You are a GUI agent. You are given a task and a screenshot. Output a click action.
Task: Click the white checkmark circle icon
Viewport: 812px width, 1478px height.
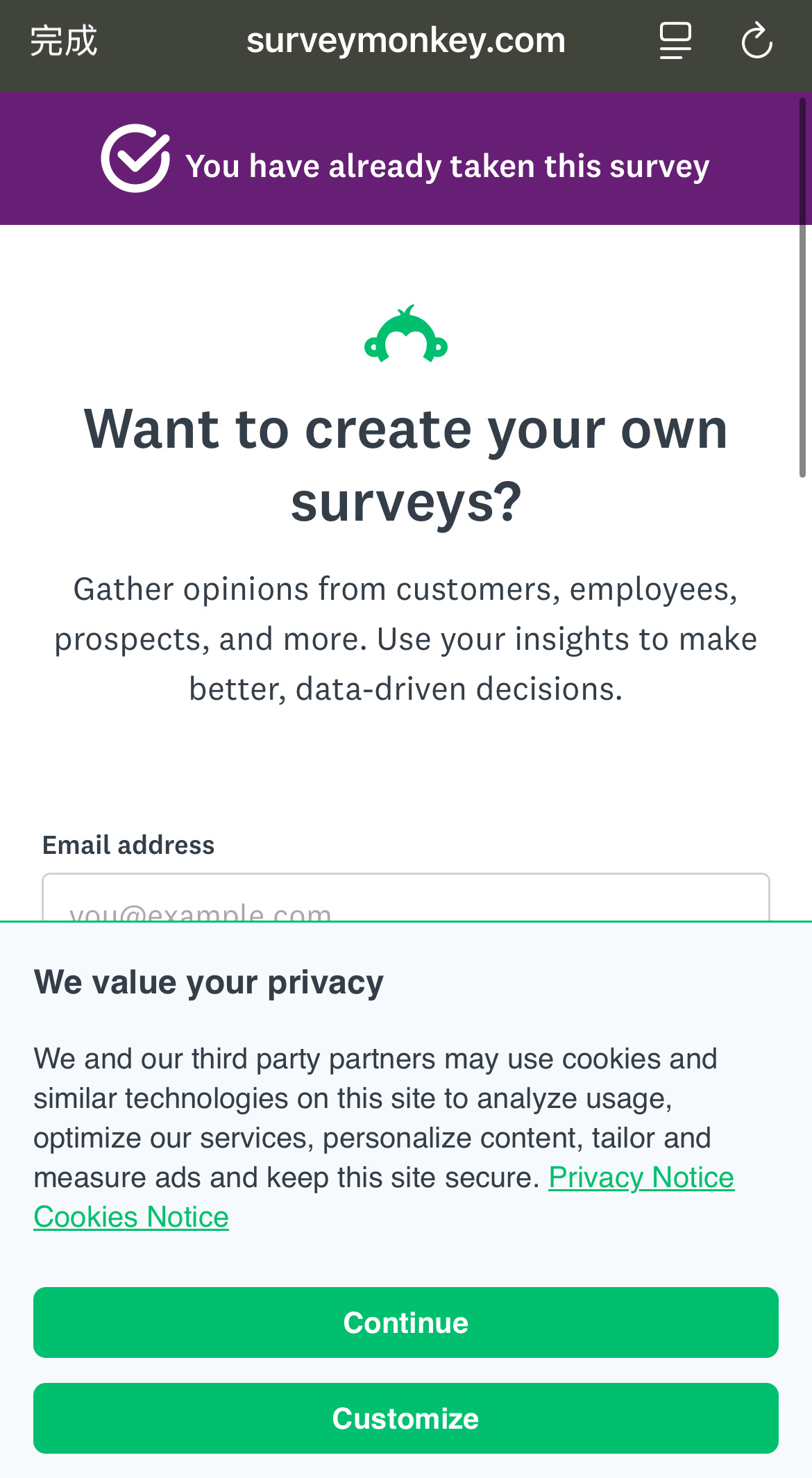coord(135,158)
